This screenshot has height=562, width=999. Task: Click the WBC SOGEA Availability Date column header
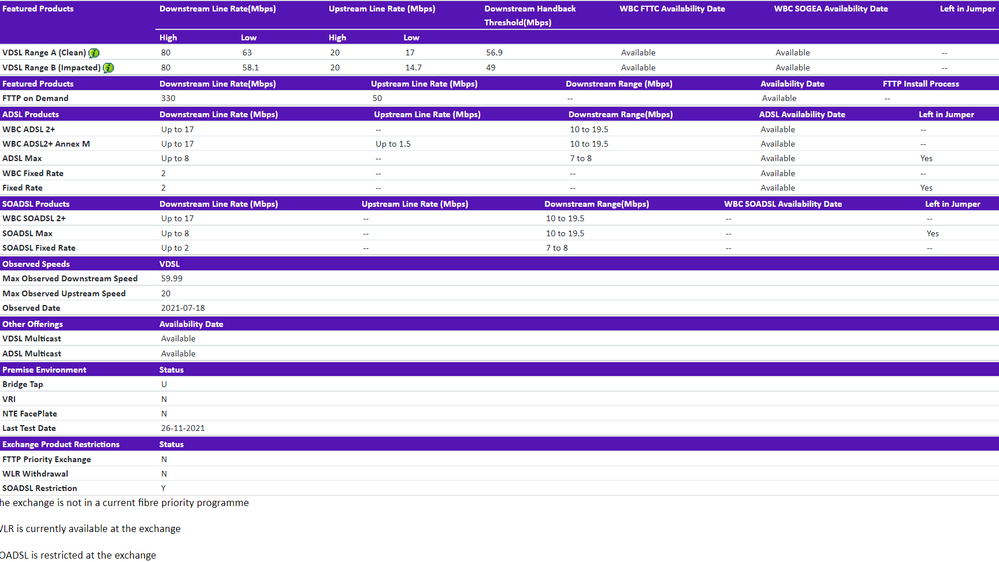coord(830,9)
